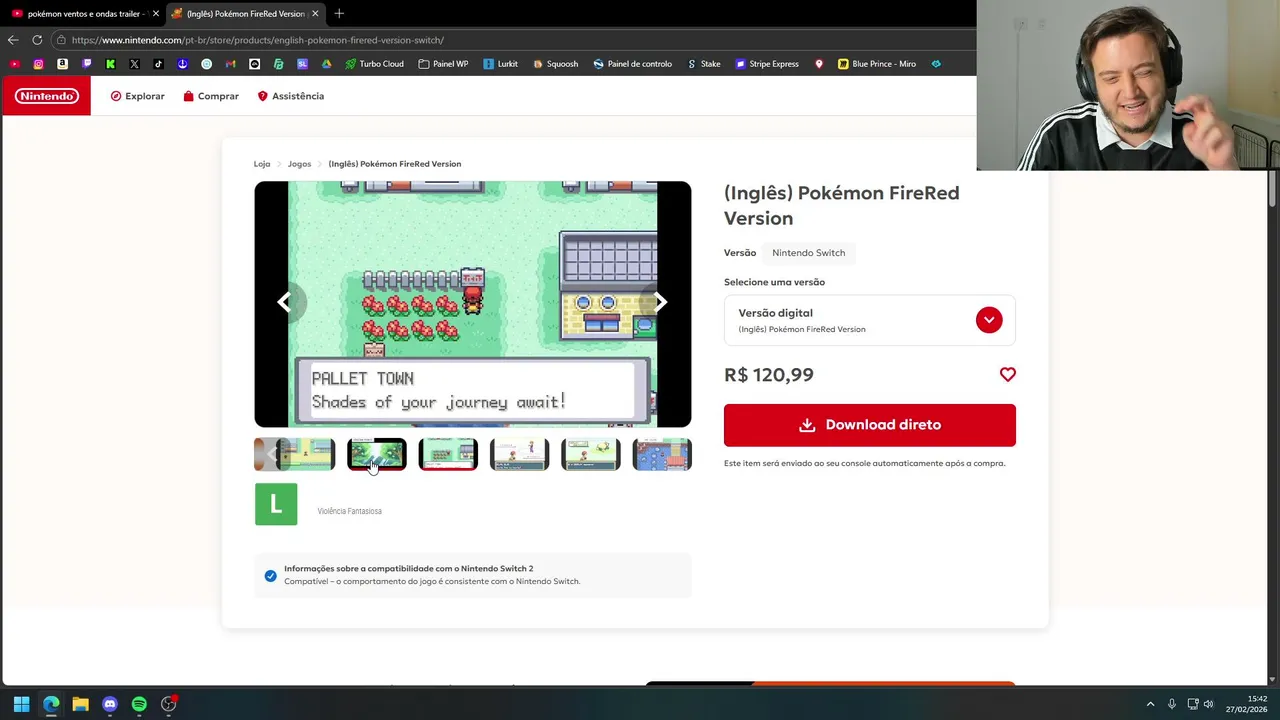Screen dimensions: 1280x720
Task: Open the Lurkit bookmark
Action: [500, 64]
